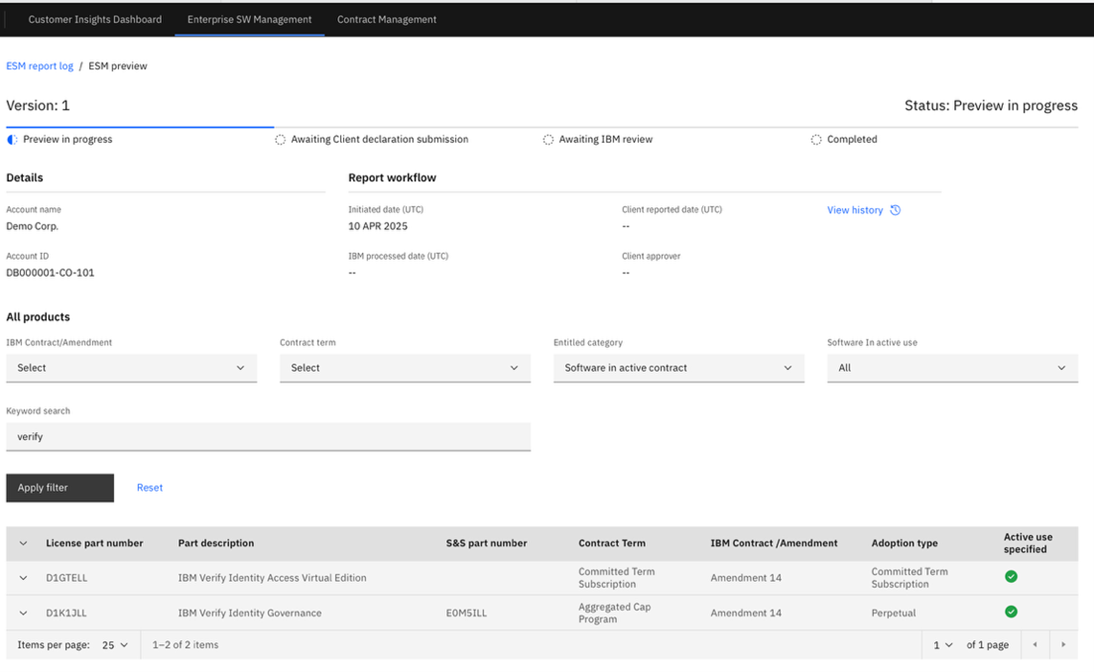Viewport: 1094px width, 672px height.
Task: Click the 1–2 of 2 items text
Action: pyautogui.click(x=185, y=645)
